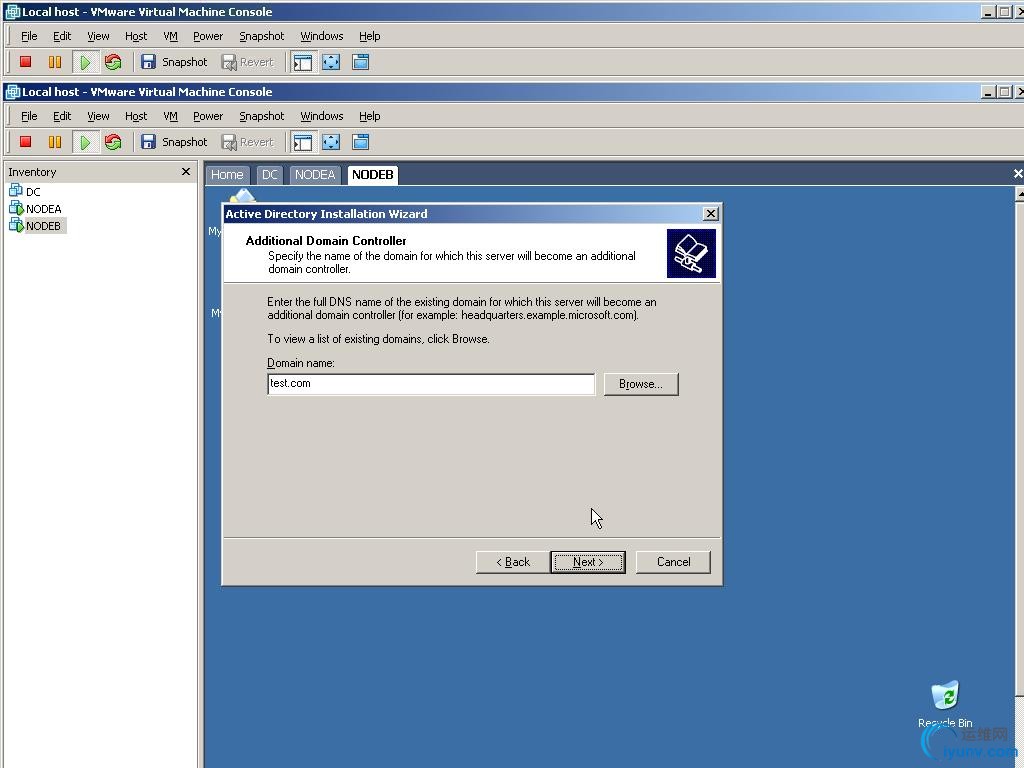
Task: Click the green Power On icon in the upper console window
Action: click(x=85, y=62)
